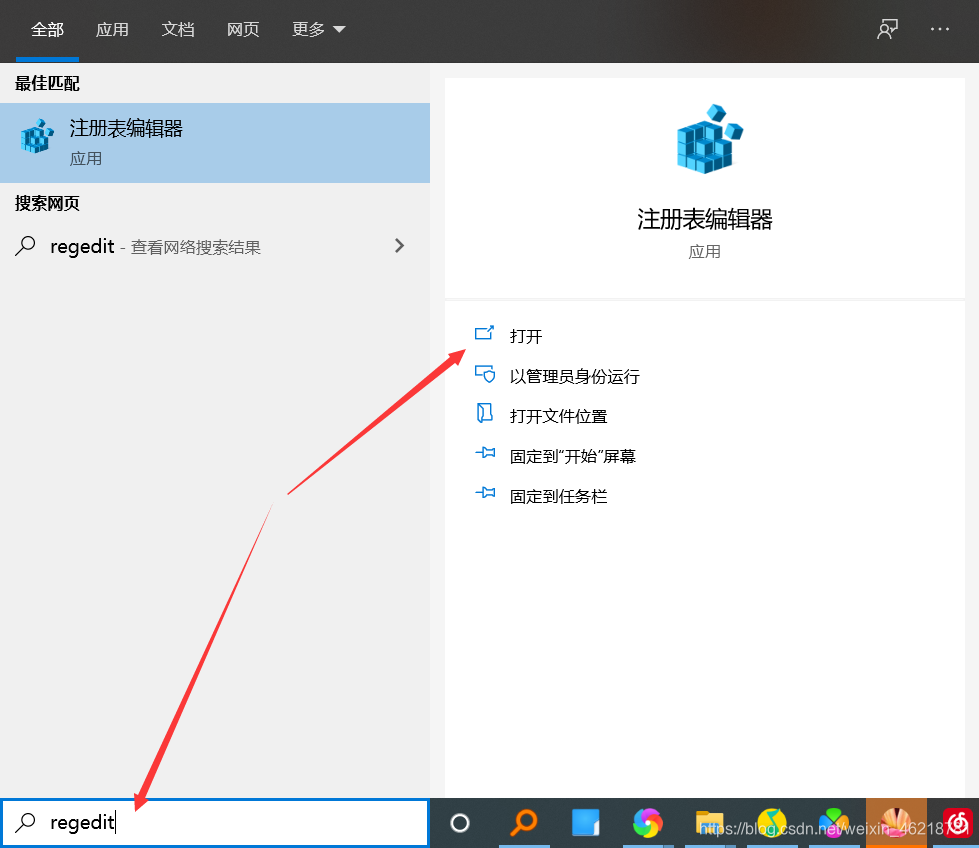Click the large Registry Editor cube icon
The height and width of the screenshot is (848, 979).
tap(710, 139)
